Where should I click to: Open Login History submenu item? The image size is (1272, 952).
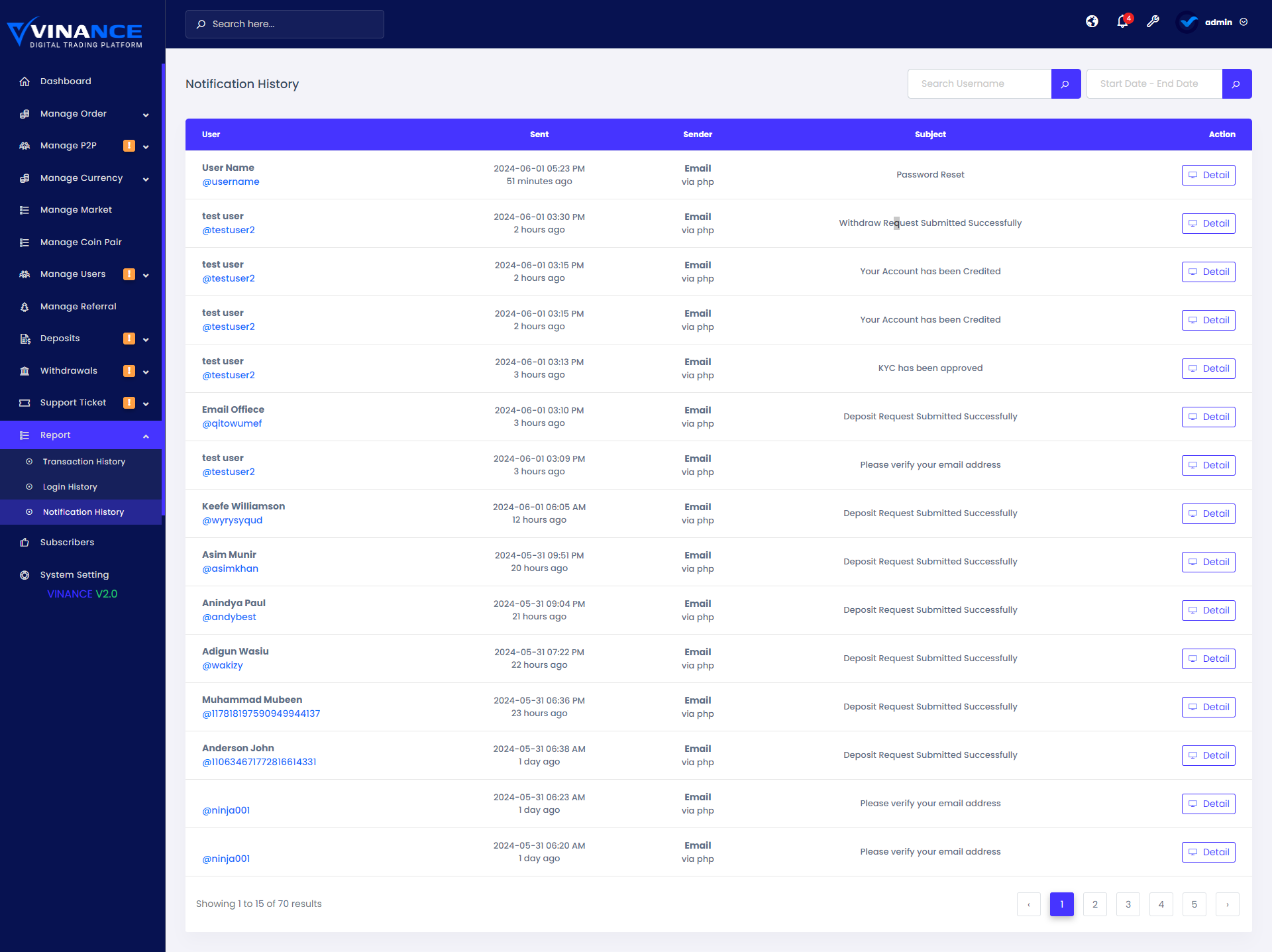(81, 487)
